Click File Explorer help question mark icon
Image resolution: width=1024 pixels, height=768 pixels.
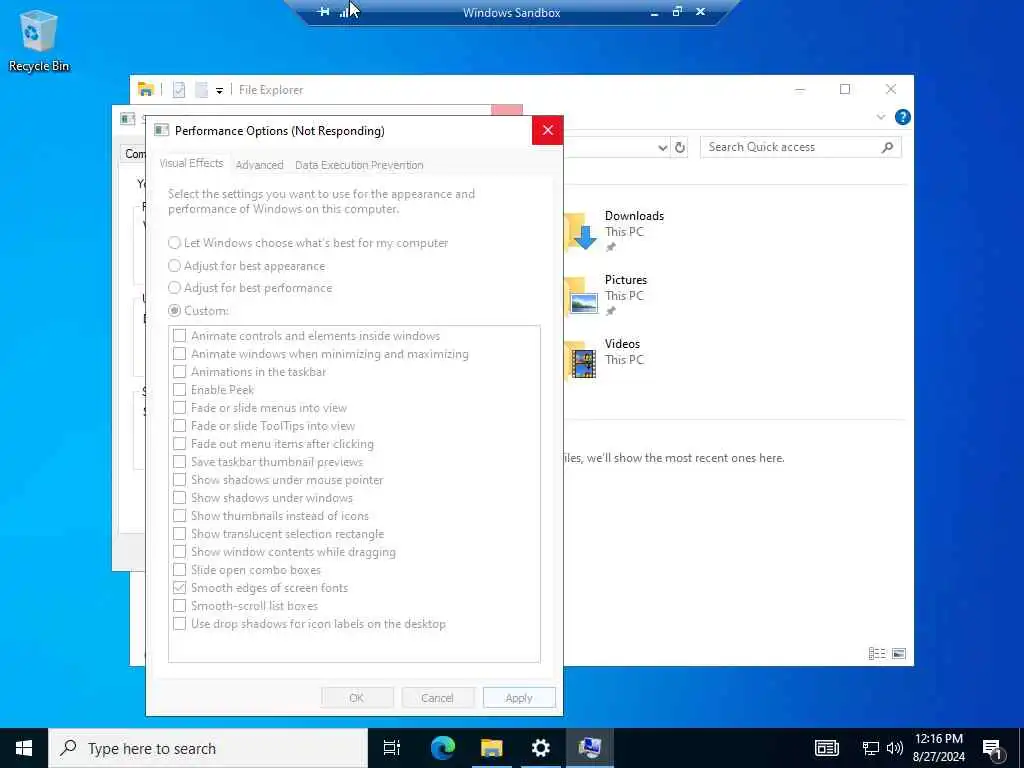(x=903, y=117)
